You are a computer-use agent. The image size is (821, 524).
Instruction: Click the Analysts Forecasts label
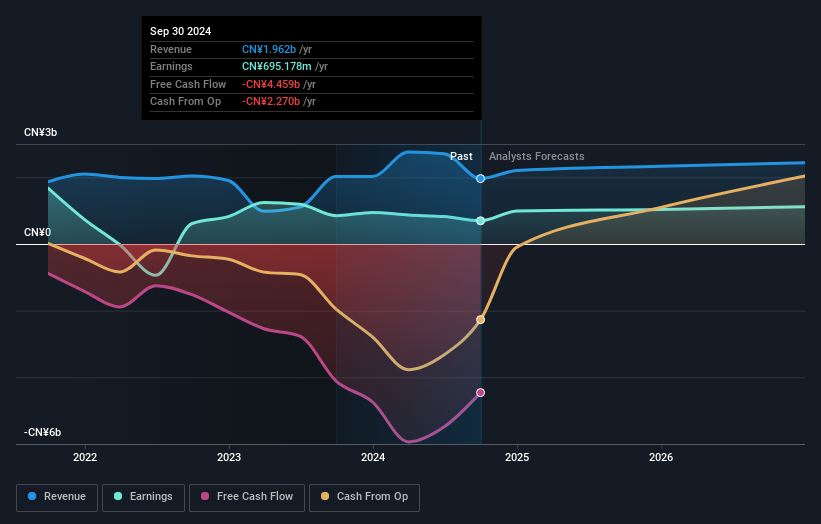coord(537,156)
